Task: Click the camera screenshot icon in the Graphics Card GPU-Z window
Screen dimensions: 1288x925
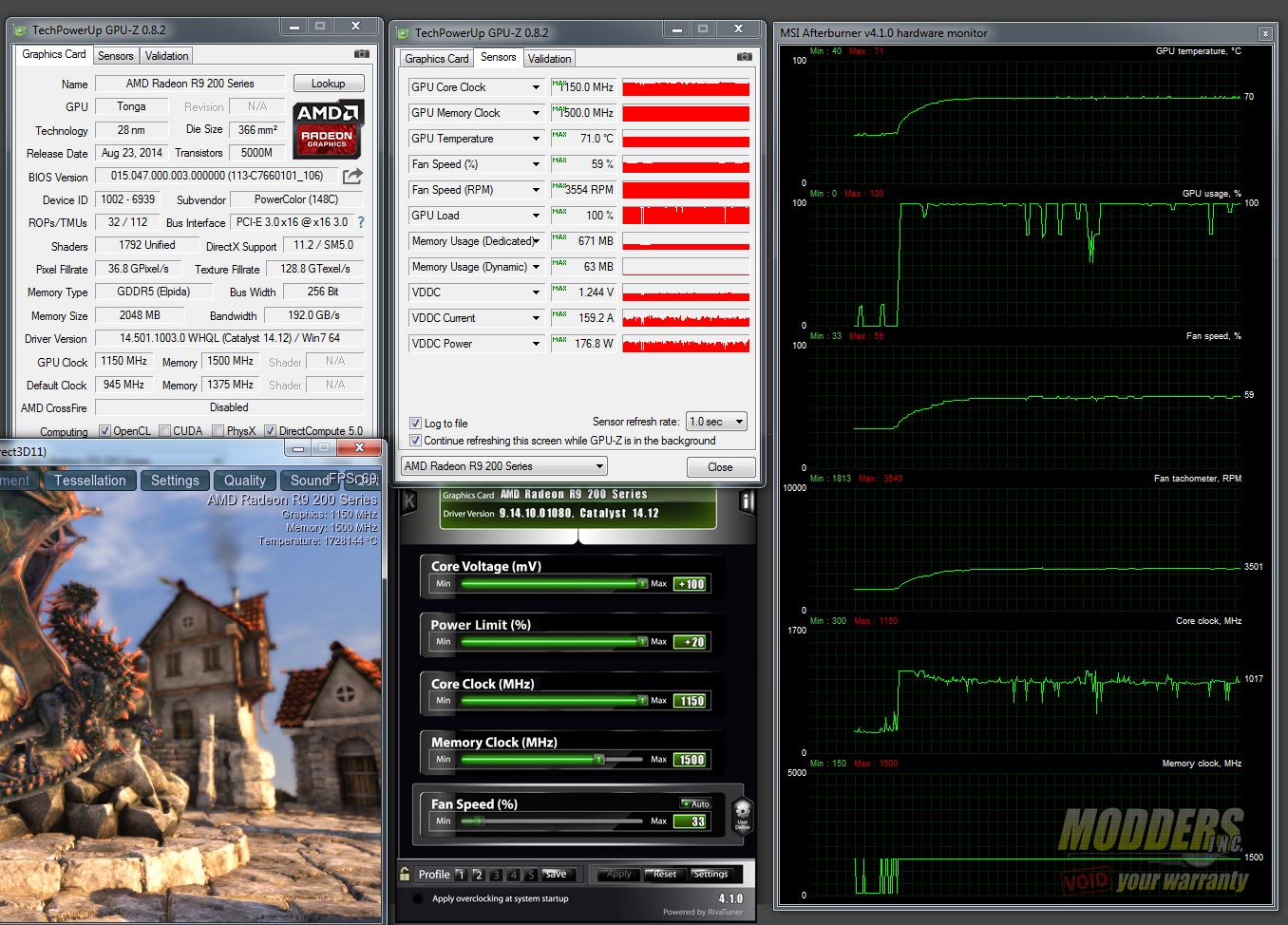Action: click(x=361, y=54)
